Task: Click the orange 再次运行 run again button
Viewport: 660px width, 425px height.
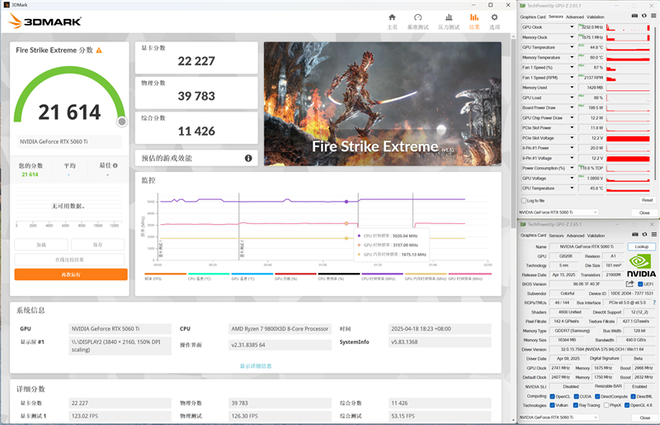Action: [71, 274]
